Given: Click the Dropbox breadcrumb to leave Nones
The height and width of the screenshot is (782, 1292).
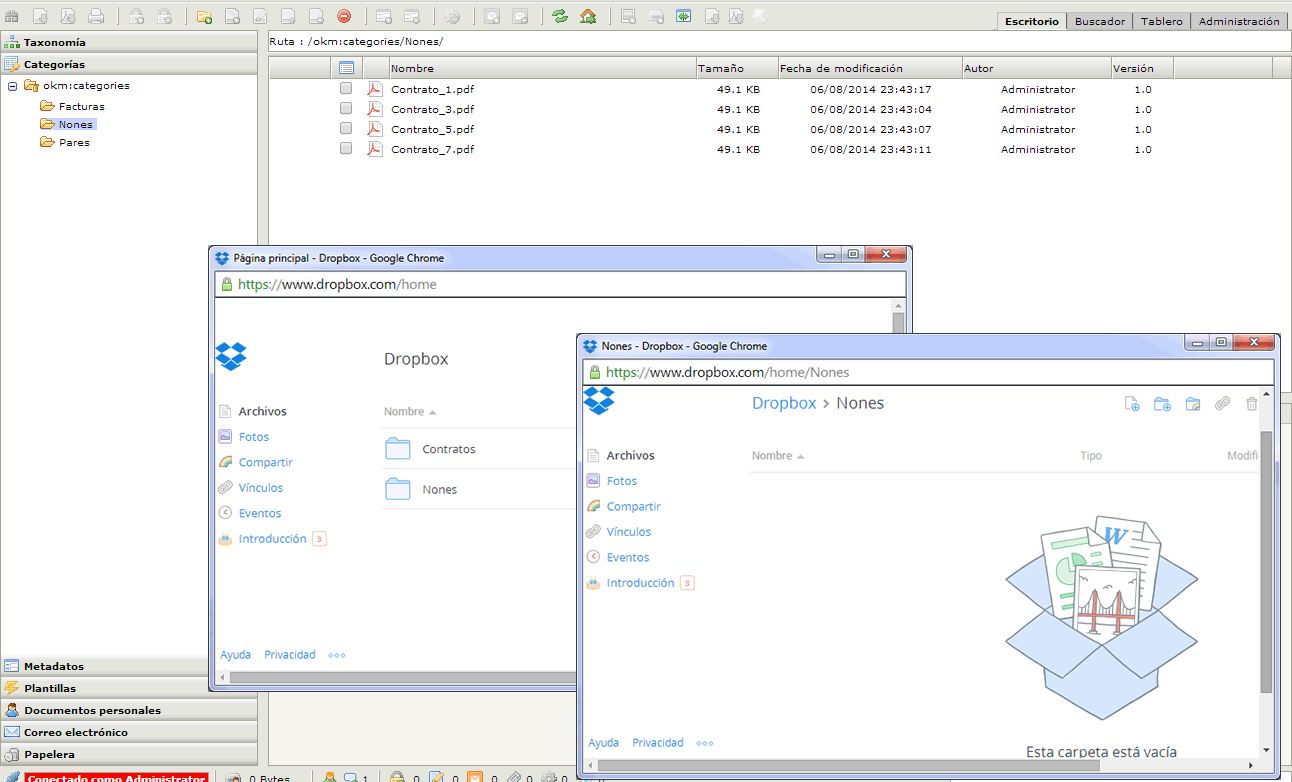Looking at the screenshot, I should tap(784, 403).
